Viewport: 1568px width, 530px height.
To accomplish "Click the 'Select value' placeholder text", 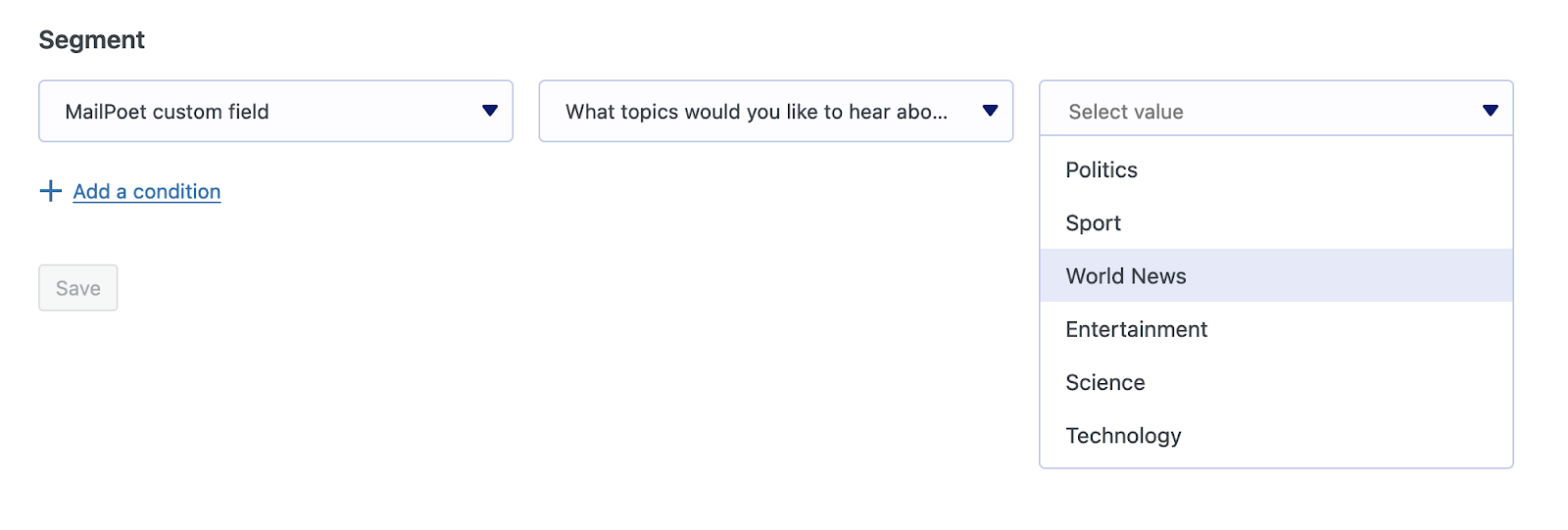I will 1126,112.
